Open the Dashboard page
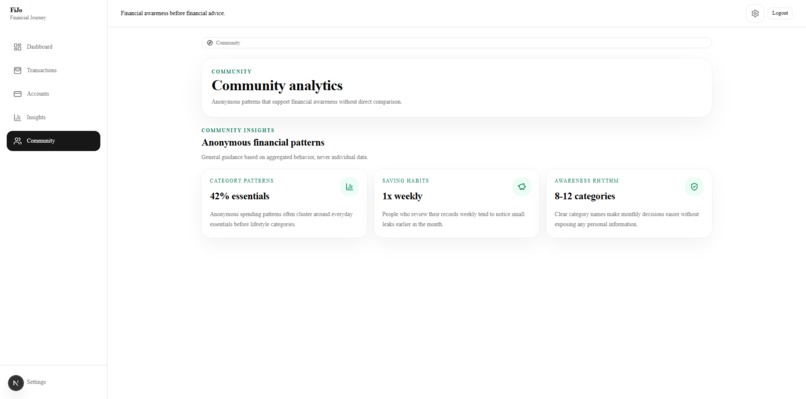Image resolution: width=806 pixels, height=399 pixels. point(53,47)
